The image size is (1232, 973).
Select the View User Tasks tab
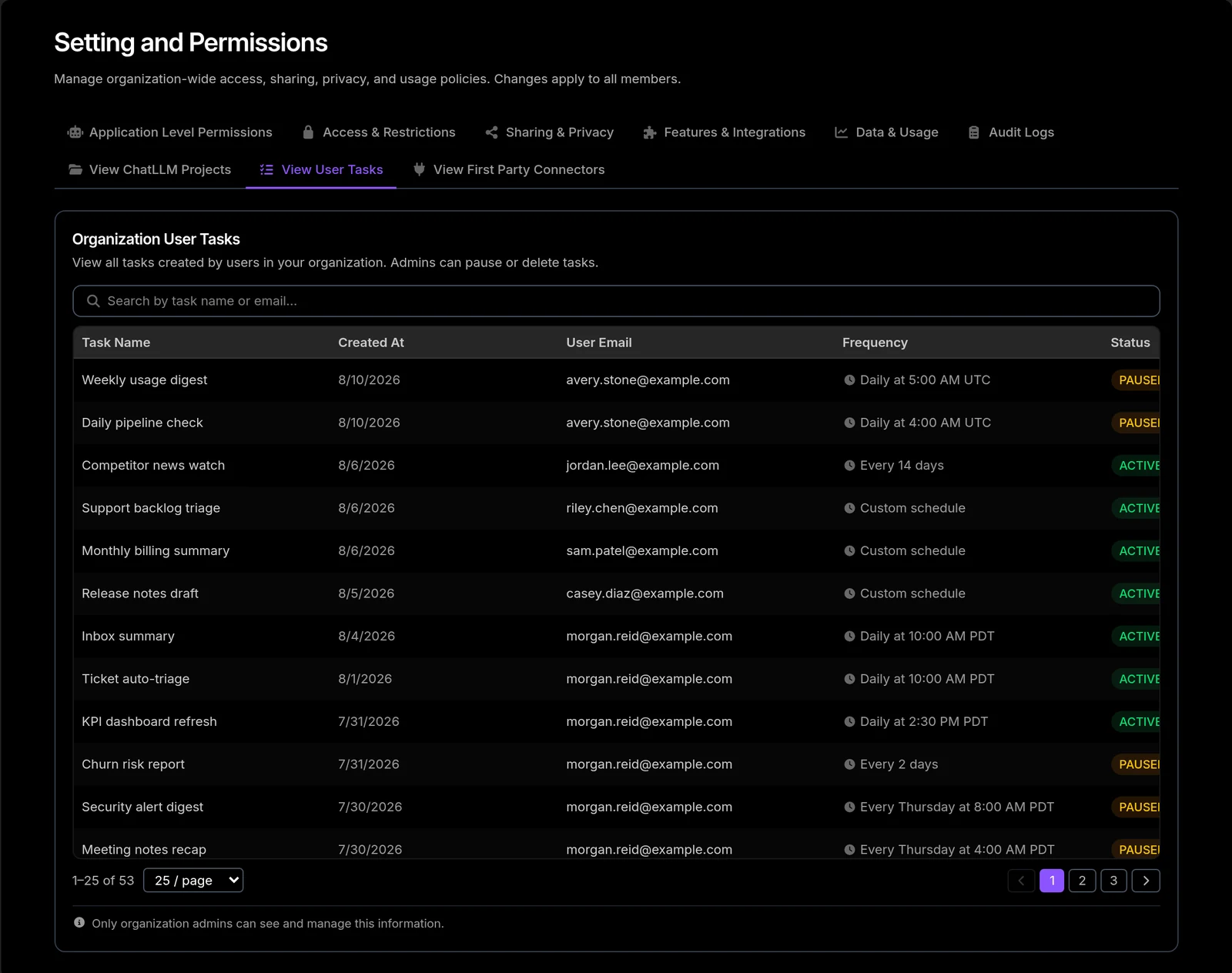[x=321, y=169]
